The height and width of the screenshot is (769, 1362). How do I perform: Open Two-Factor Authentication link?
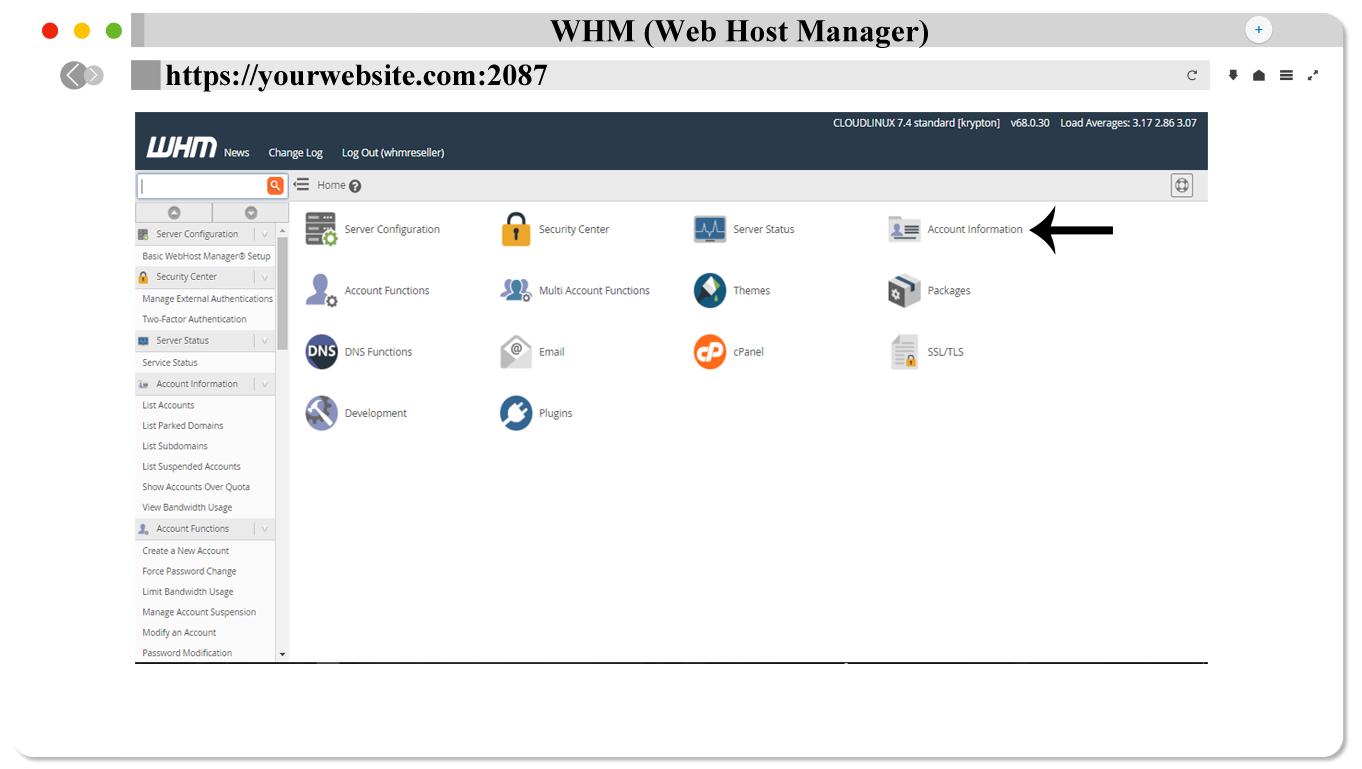click(194, 320)
